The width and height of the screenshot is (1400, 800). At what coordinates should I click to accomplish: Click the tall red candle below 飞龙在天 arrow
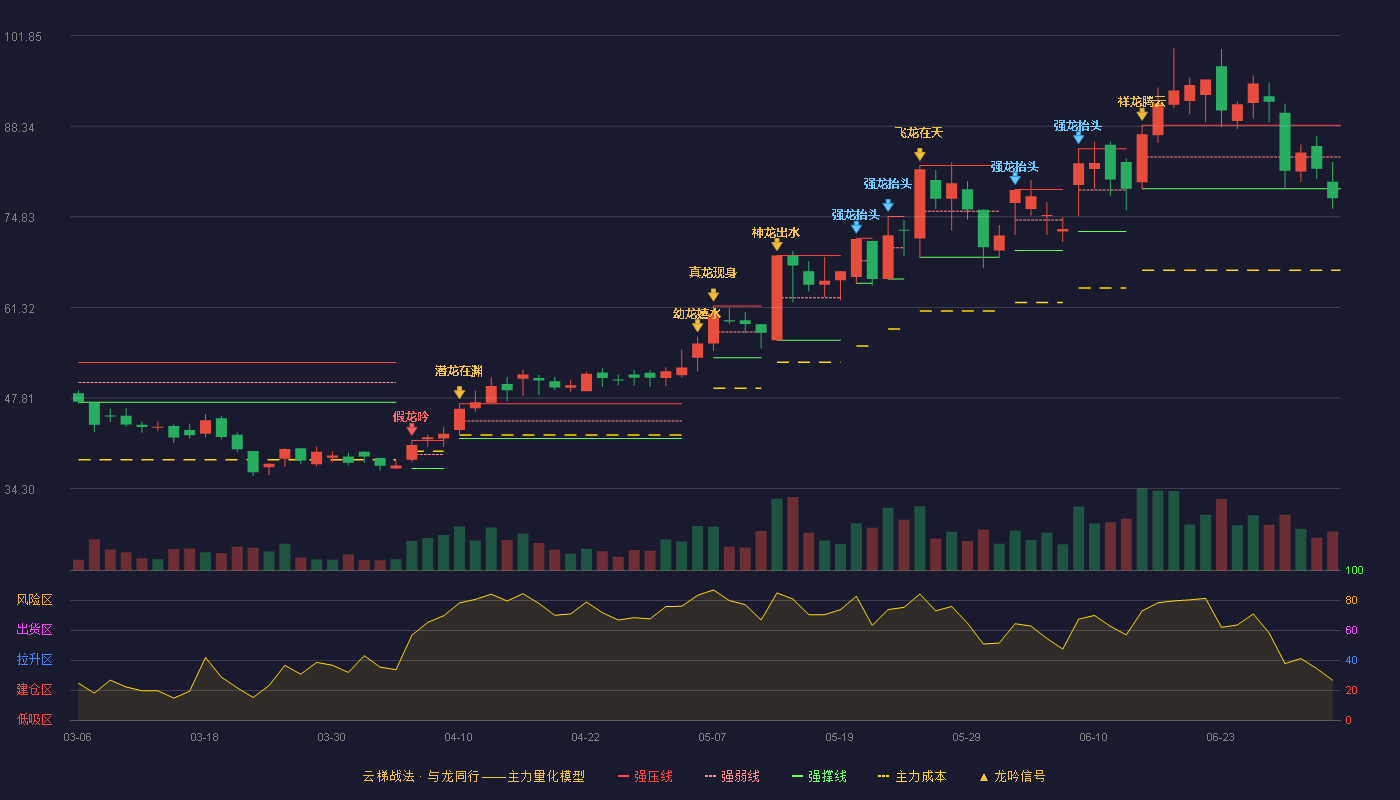click(920, 204)
